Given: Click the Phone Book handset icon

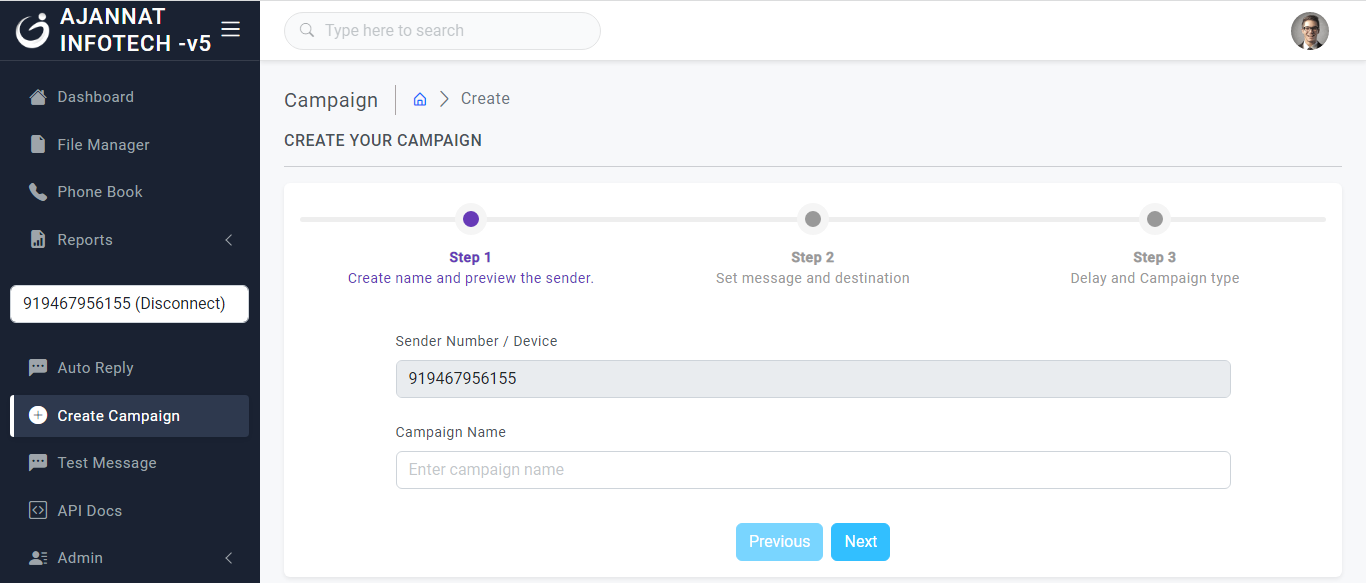Looking at the screenshot, I should click(38, 192).
